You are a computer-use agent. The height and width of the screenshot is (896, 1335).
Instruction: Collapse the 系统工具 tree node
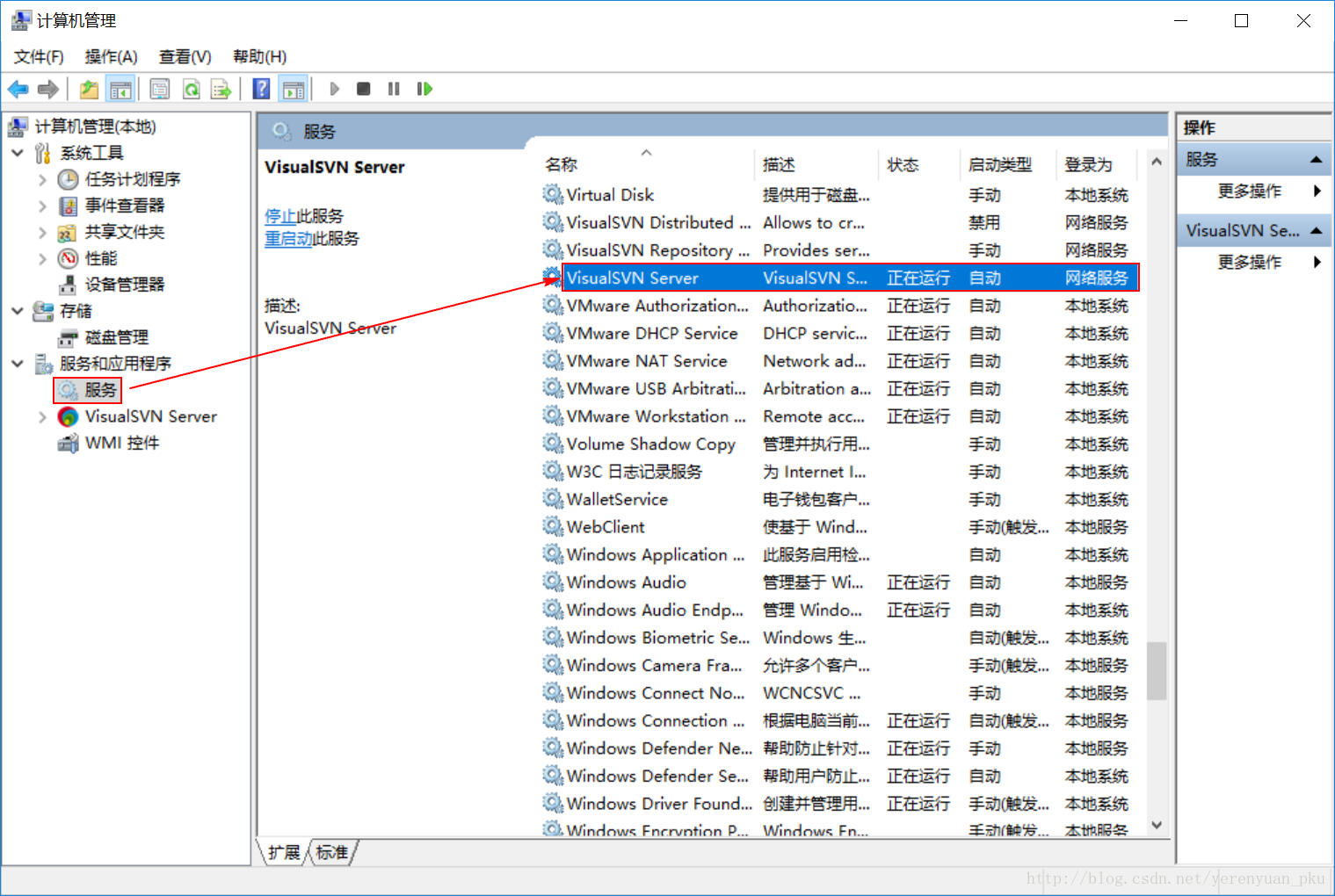(x=18, y=153)
